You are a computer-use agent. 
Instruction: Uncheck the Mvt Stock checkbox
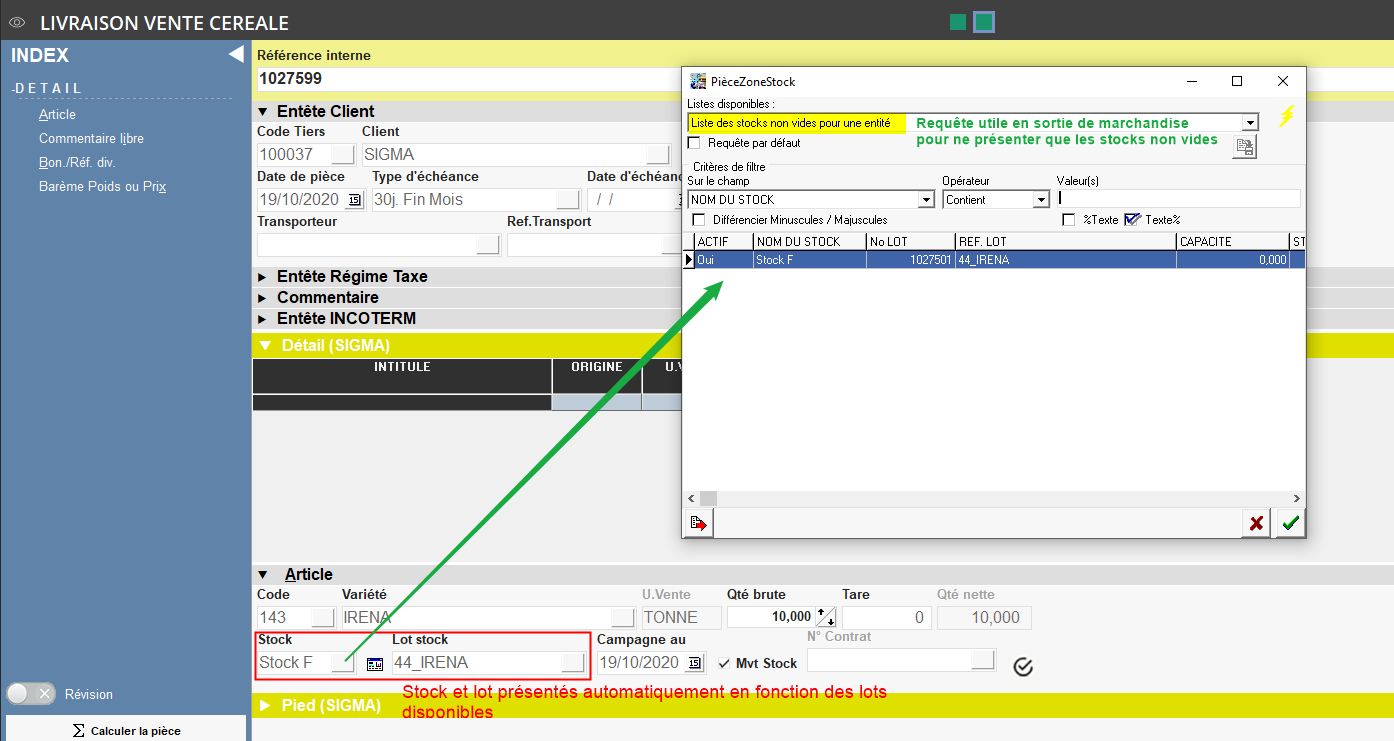coord(724,663)
